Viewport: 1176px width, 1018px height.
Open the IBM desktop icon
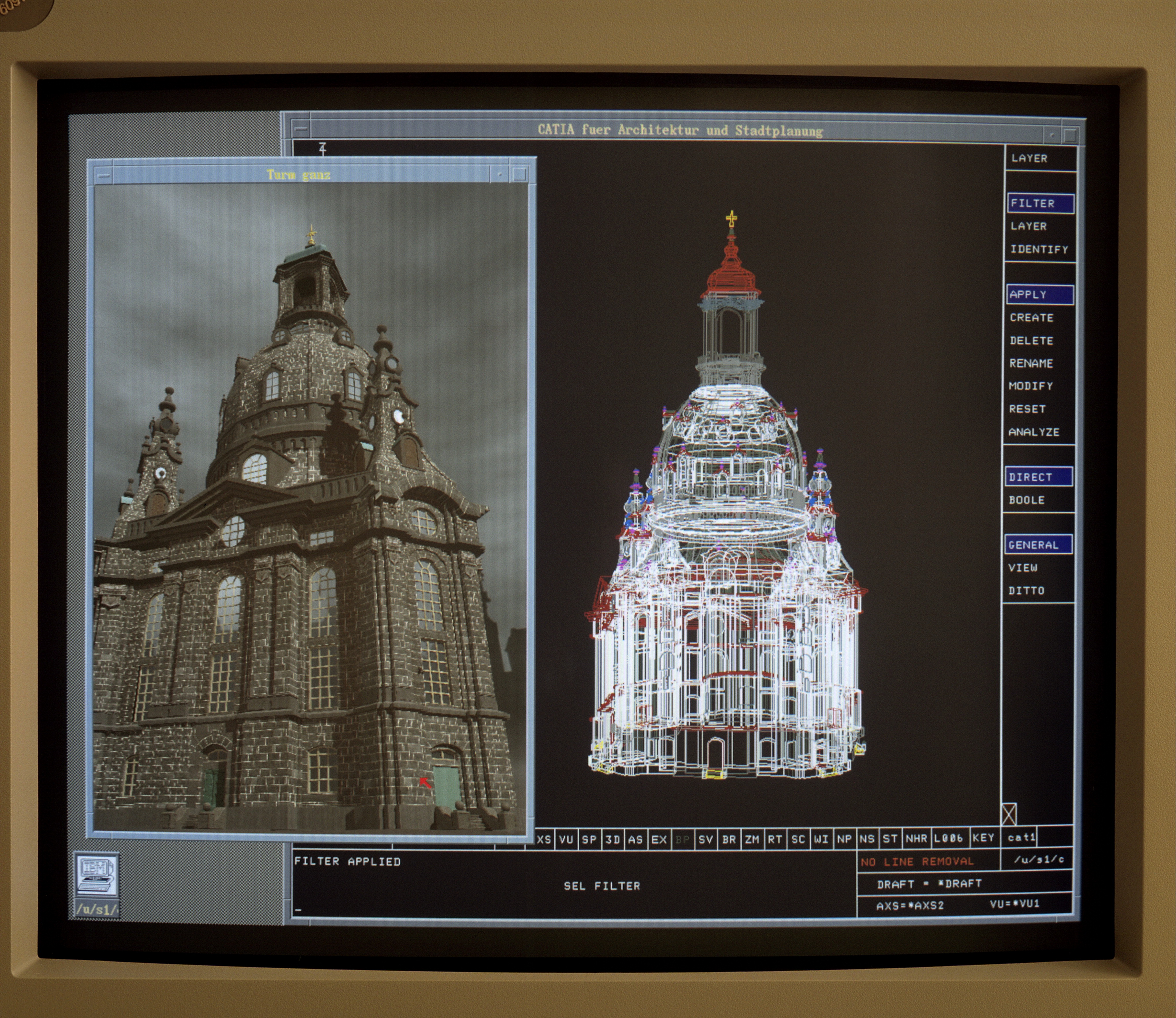(97, 875)
